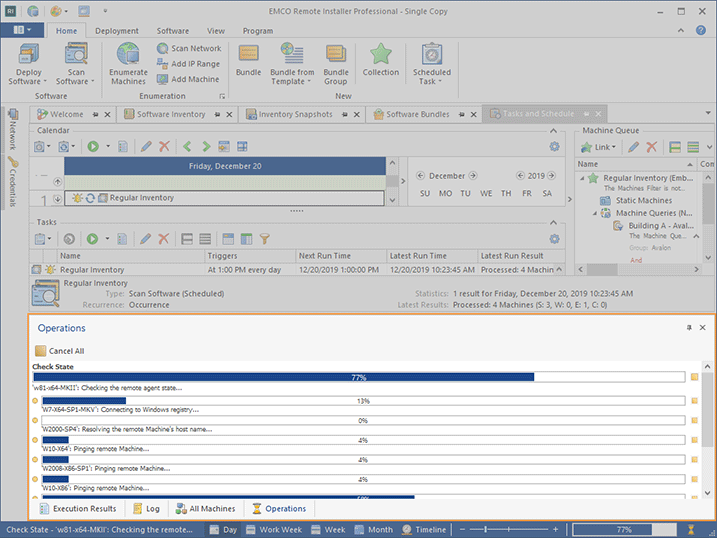Open the Credentials sidebar panel
The width and height of the screenshot is (717, 538).
(x=12, y=182)
